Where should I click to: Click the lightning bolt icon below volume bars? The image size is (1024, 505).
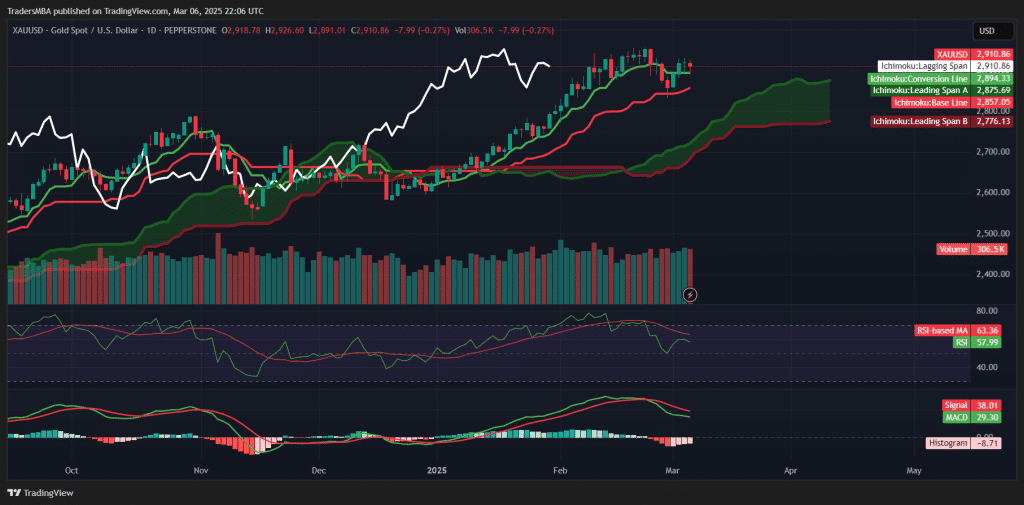point(689,294)
